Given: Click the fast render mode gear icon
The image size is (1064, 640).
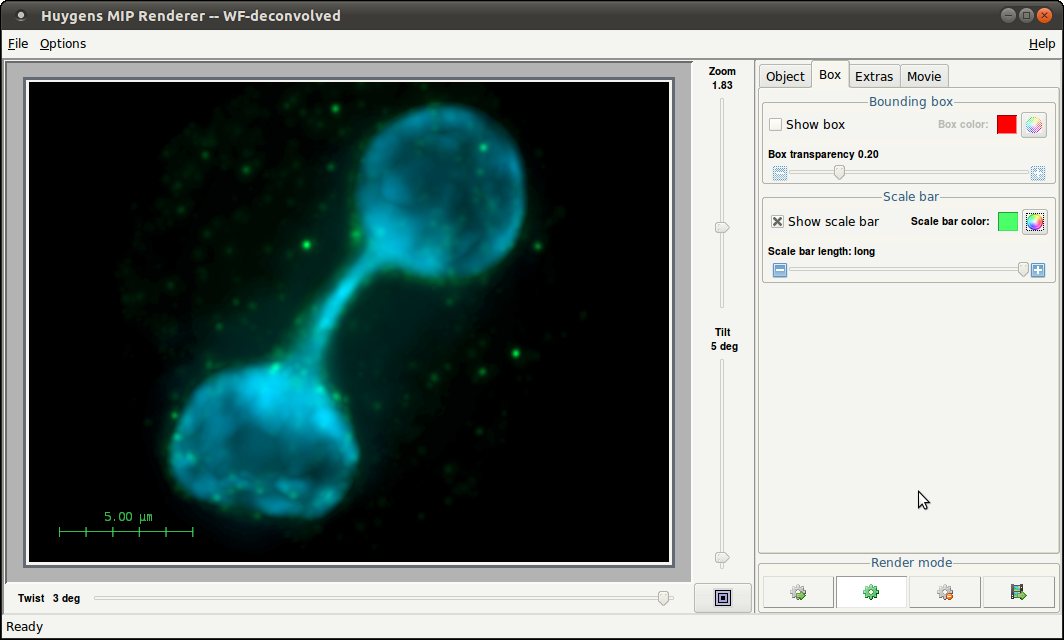Looking at the screenshot, I should point(798,592).
